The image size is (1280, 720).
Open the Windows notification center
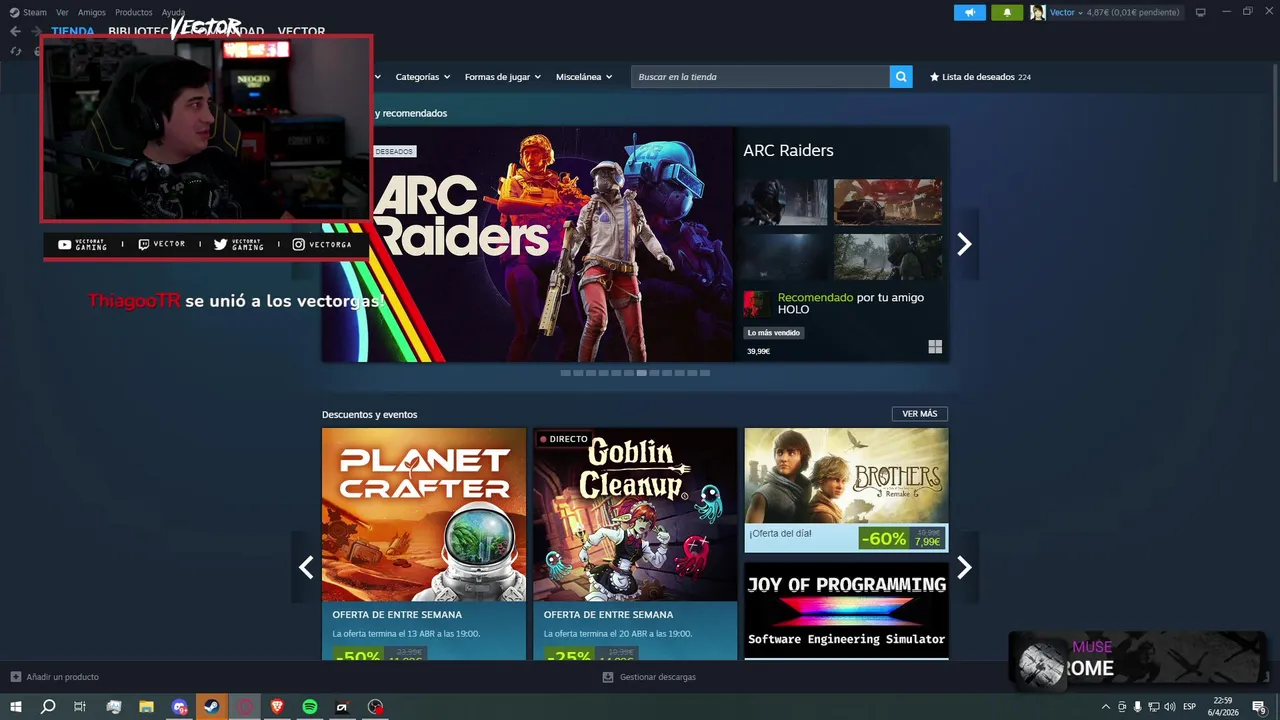point(1259,707)
